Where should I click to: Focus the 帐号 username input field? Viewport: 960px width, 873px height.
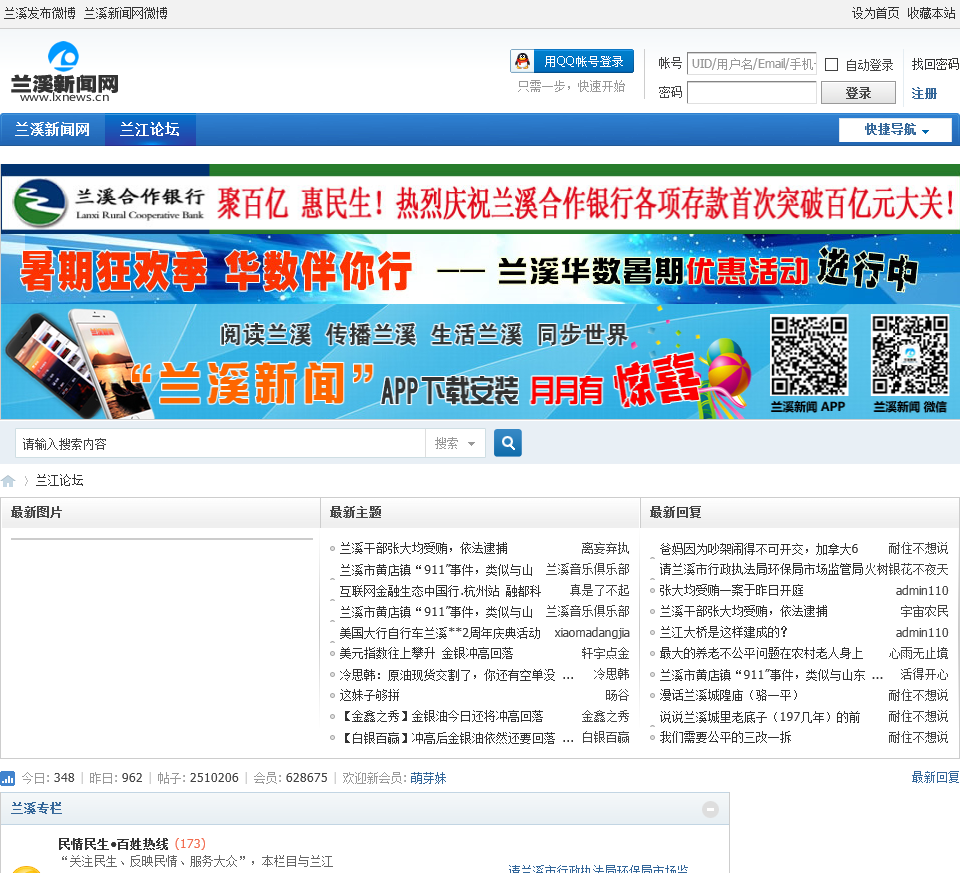752,64
